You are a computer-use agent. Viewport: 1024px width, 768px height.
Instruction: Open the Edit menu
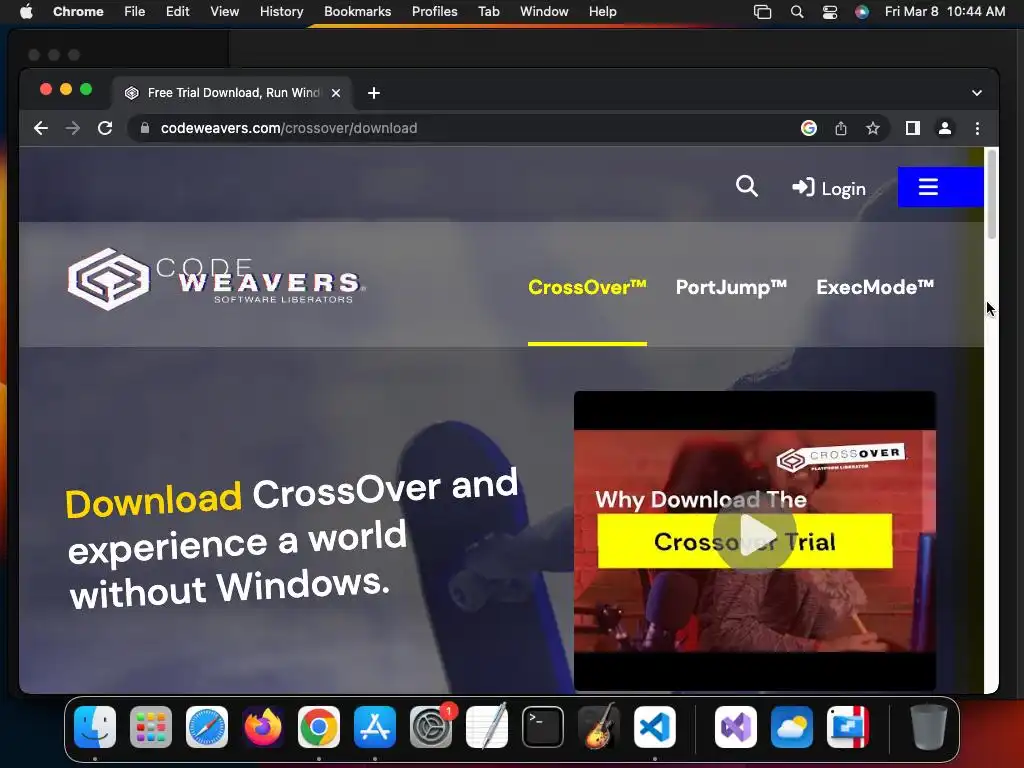178,11
